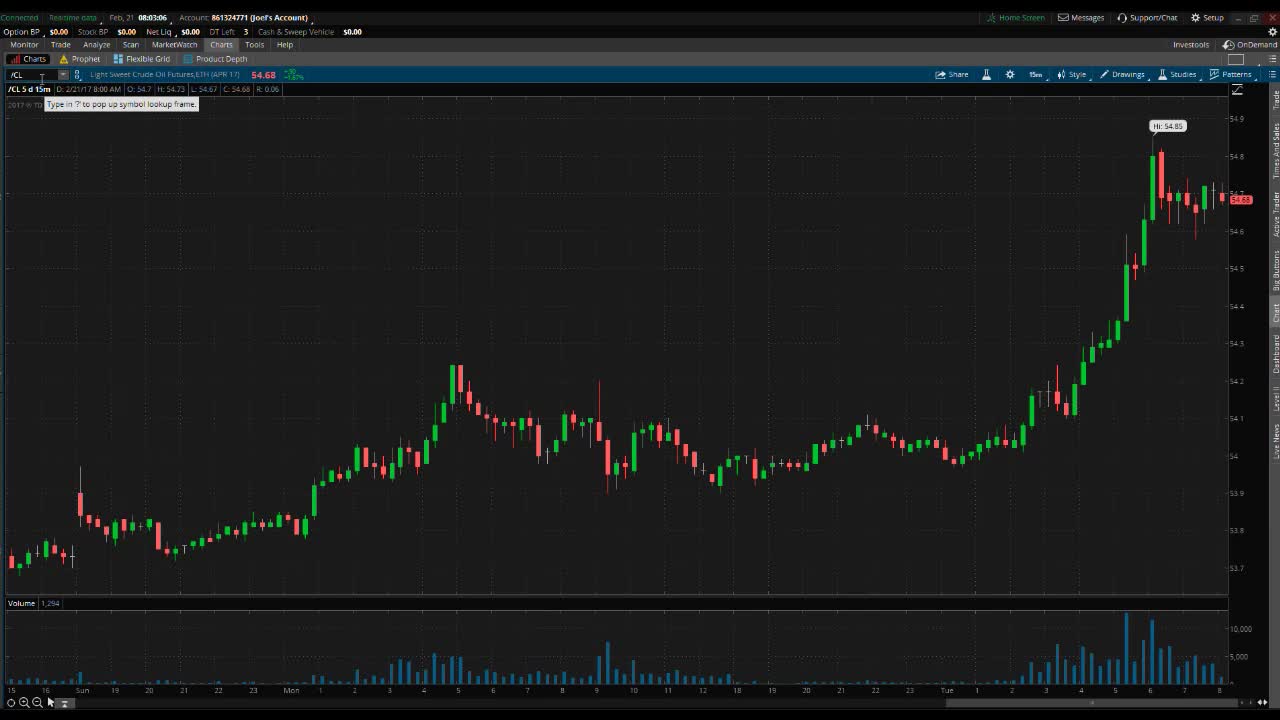Open the list menu icon above Patterns
1280x720 pixels.
tap(1272, 59)
